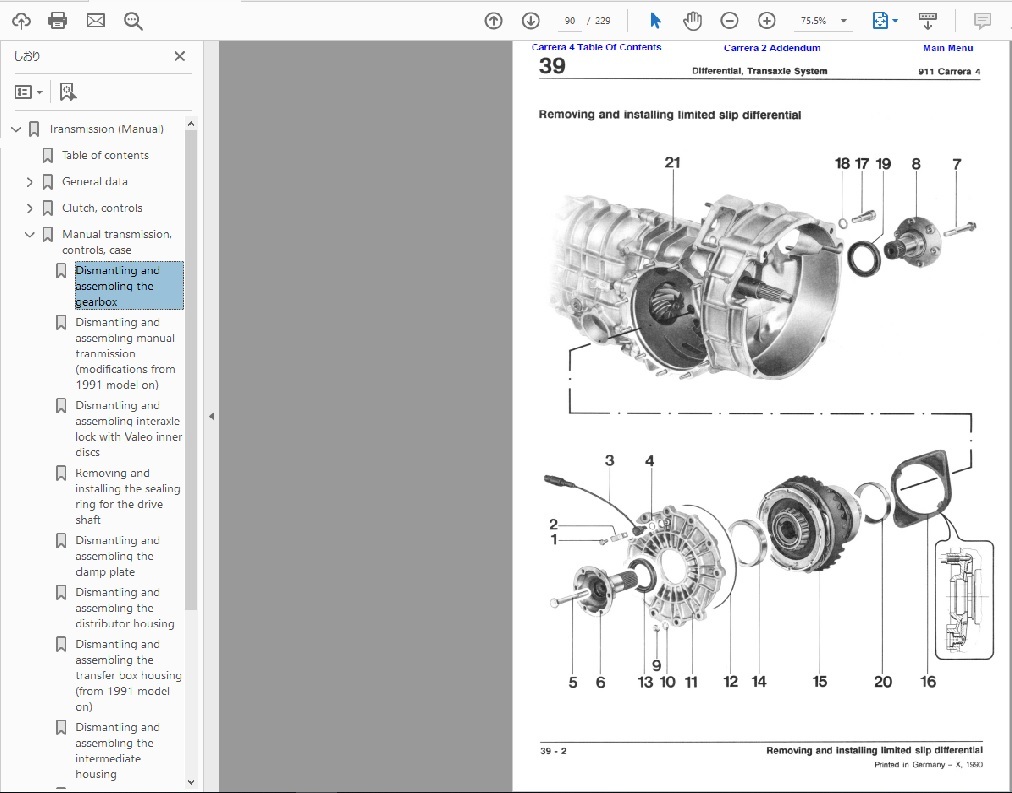Open the distributor housing bookmark
This screenshot has width=1012, height=793.
pyautogui.click(x=125, y=608)
